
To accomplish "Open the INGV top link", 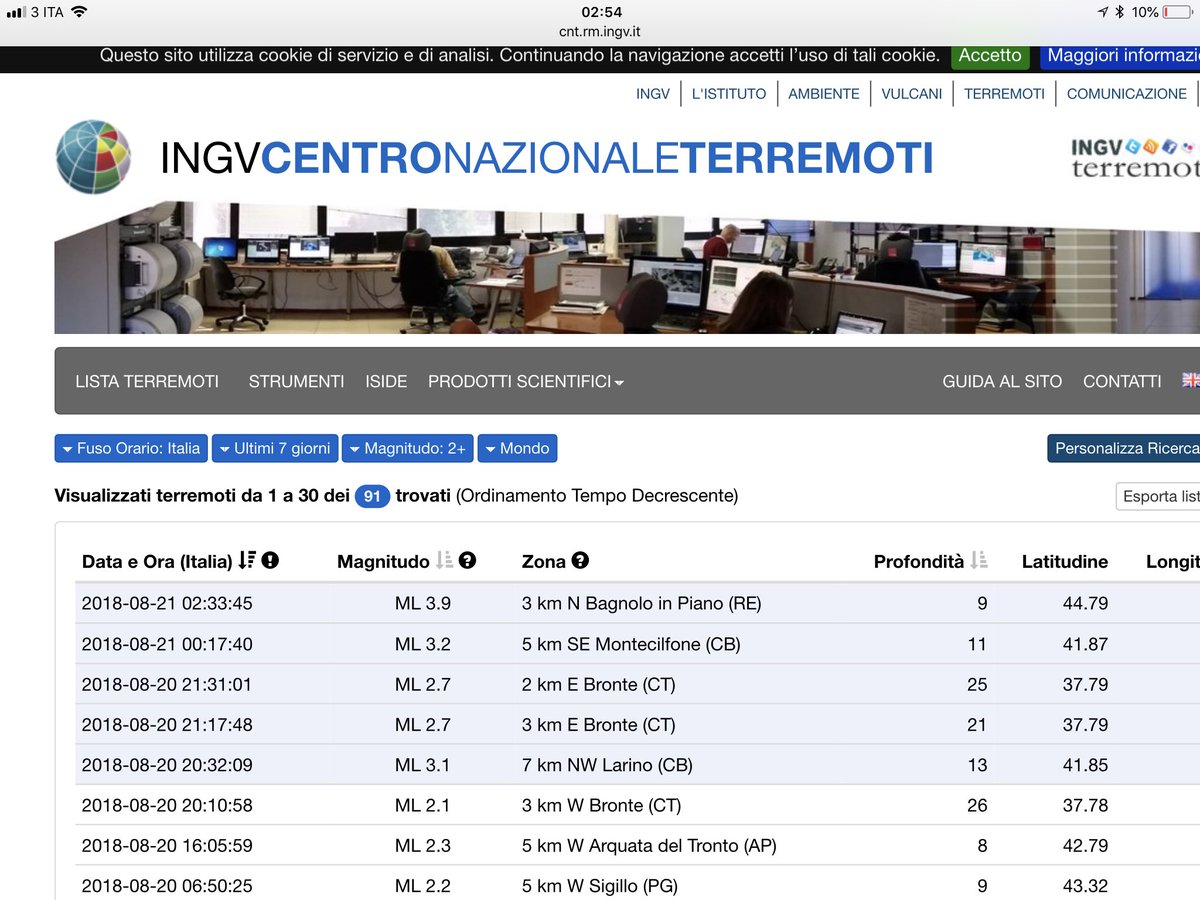I will [653, 93].
